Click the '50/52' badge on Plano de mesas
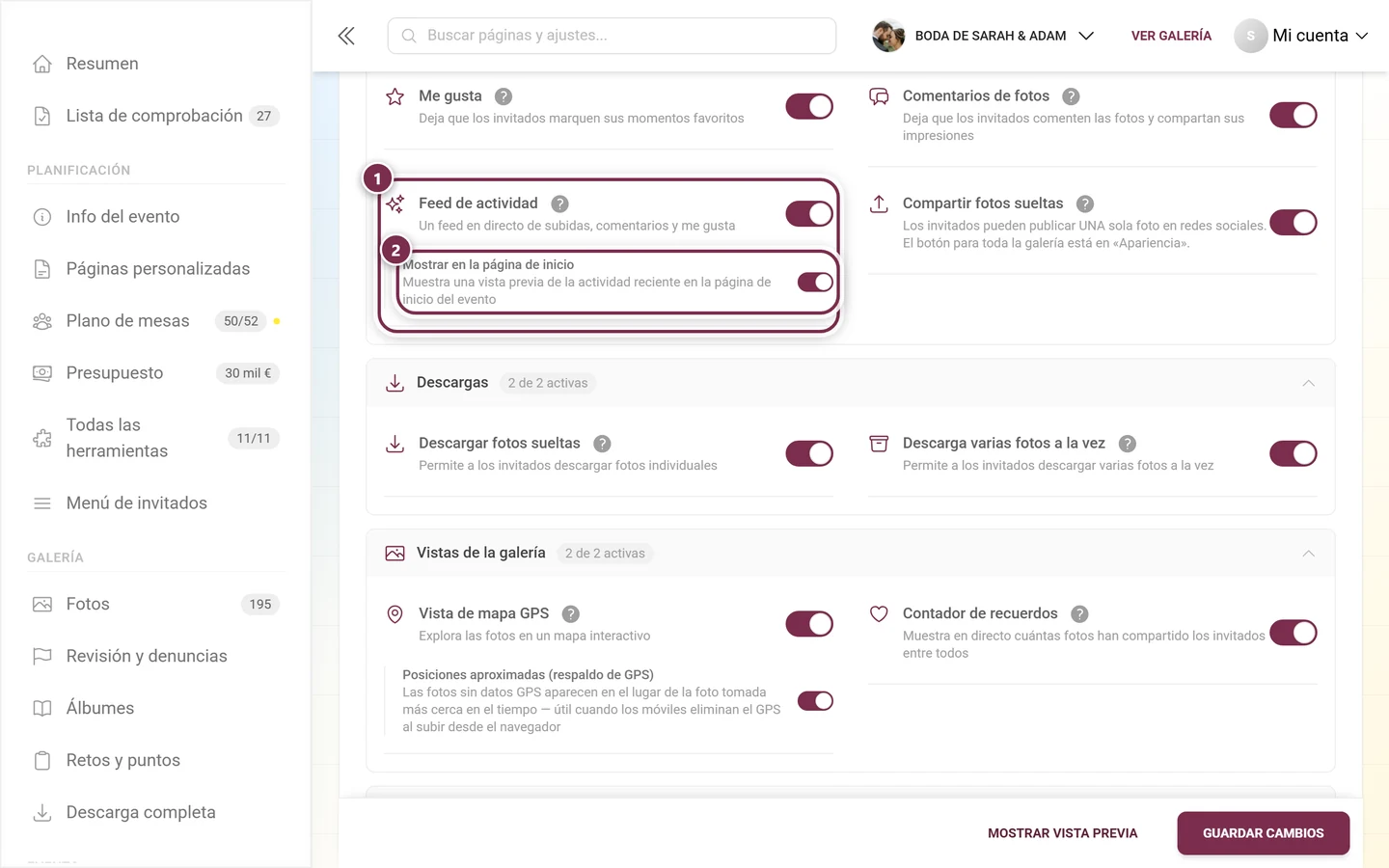The image size is (1389, 868). point(241,321)
